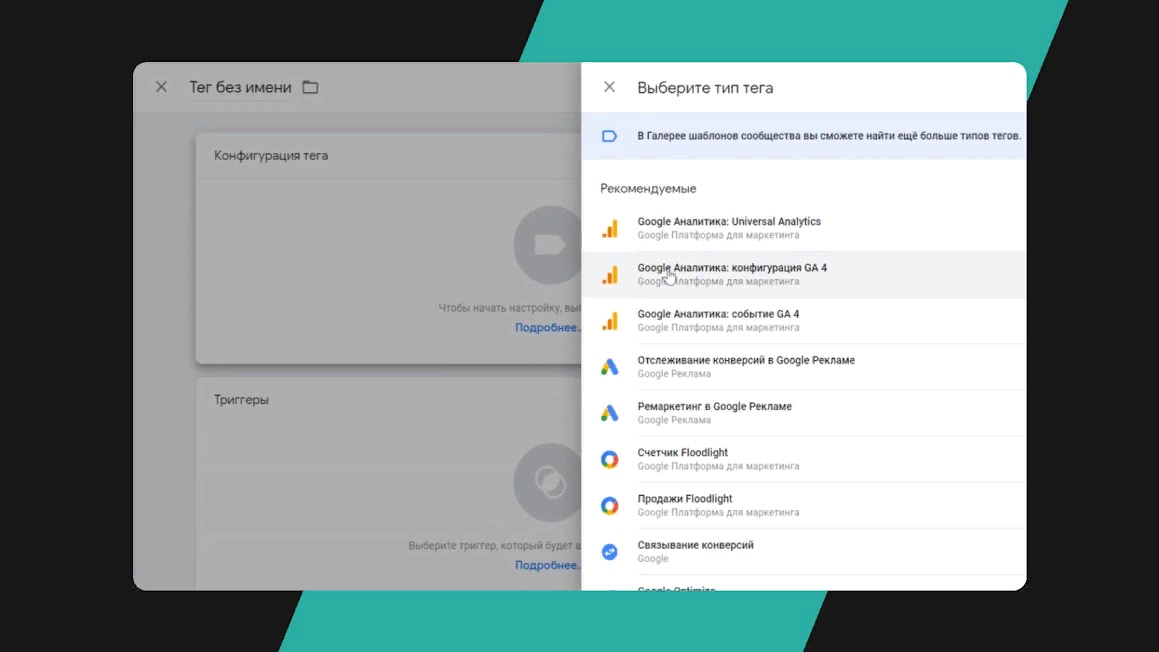Open the community template gallery banner
This screenshot has width=1159, height=652.
tap(803, 136)
